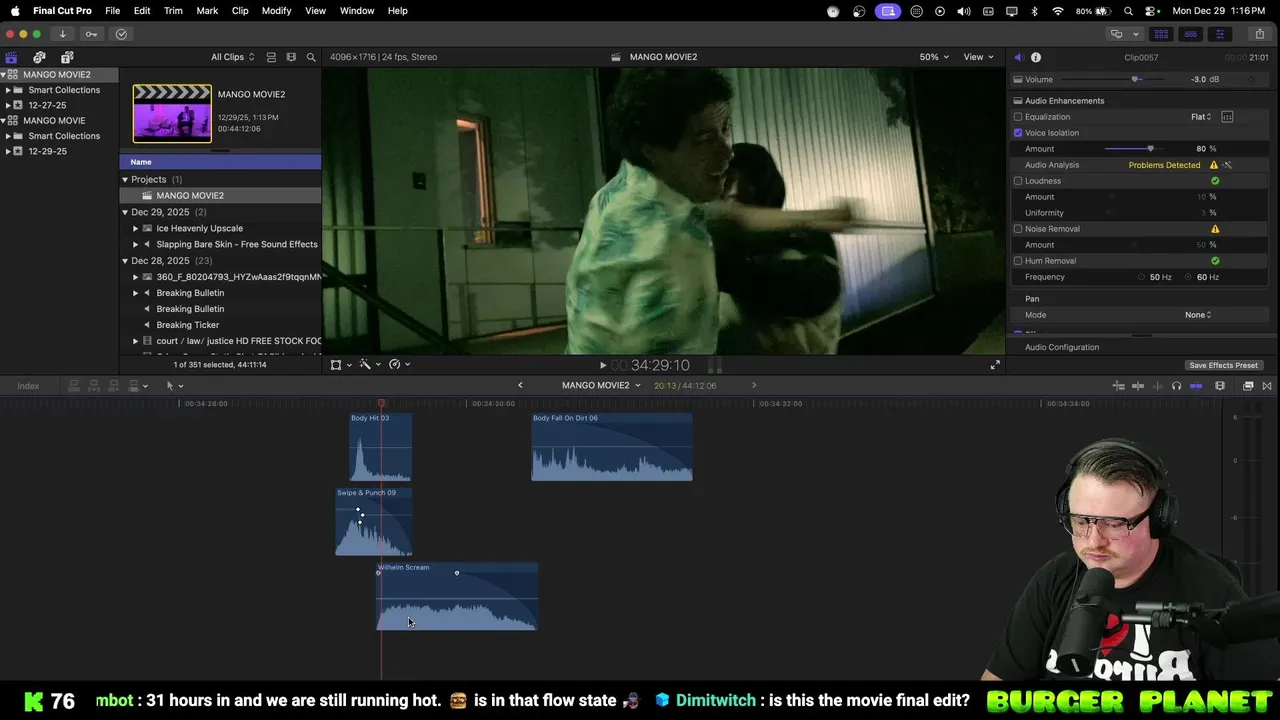This screenshot has height=720, width=1280.
Task: Click the viewer play button
Action: [602, 366]
